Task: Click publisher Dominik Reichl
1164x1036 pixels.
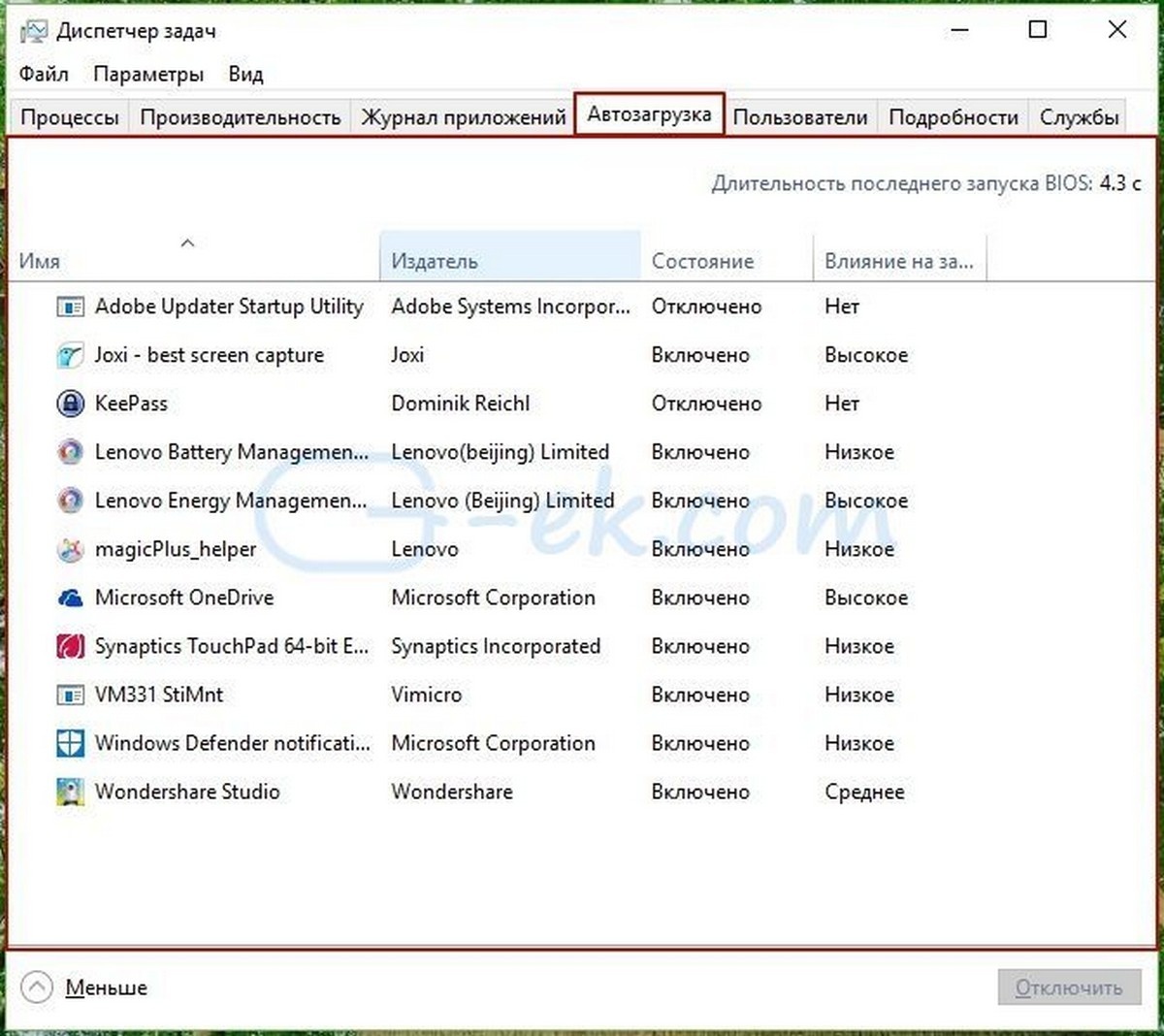Action: (x=461, y=404)
